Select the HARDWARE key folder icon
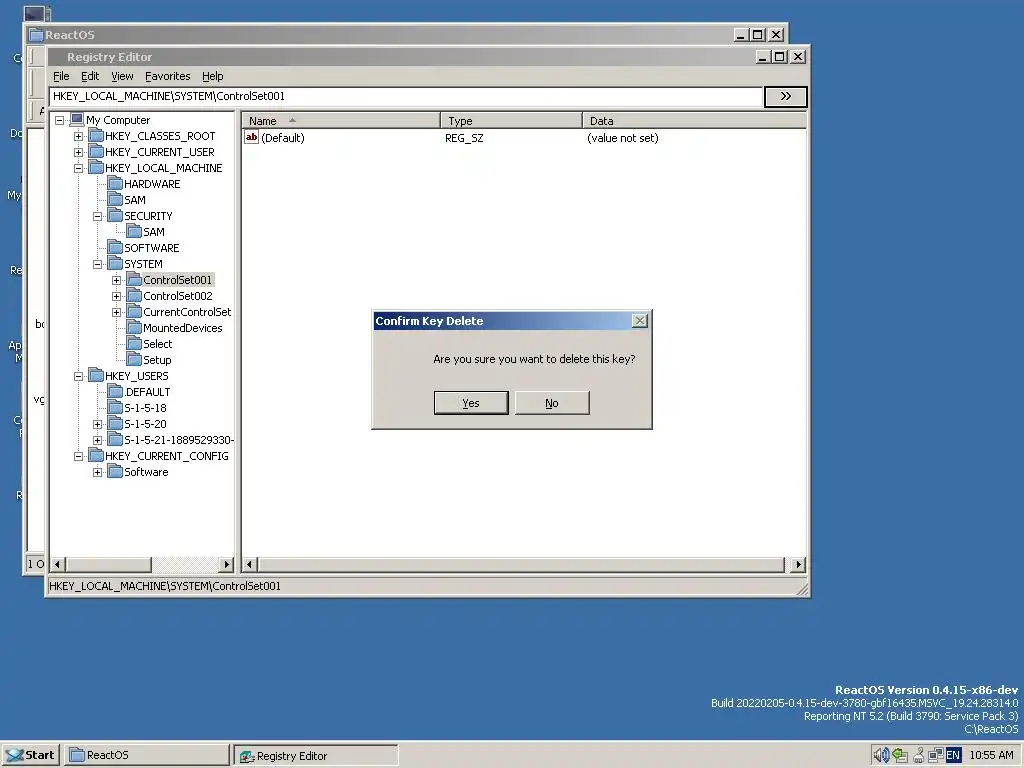Image resolution: width=1024 pixels, height=768 pixels. click(115, 184)
